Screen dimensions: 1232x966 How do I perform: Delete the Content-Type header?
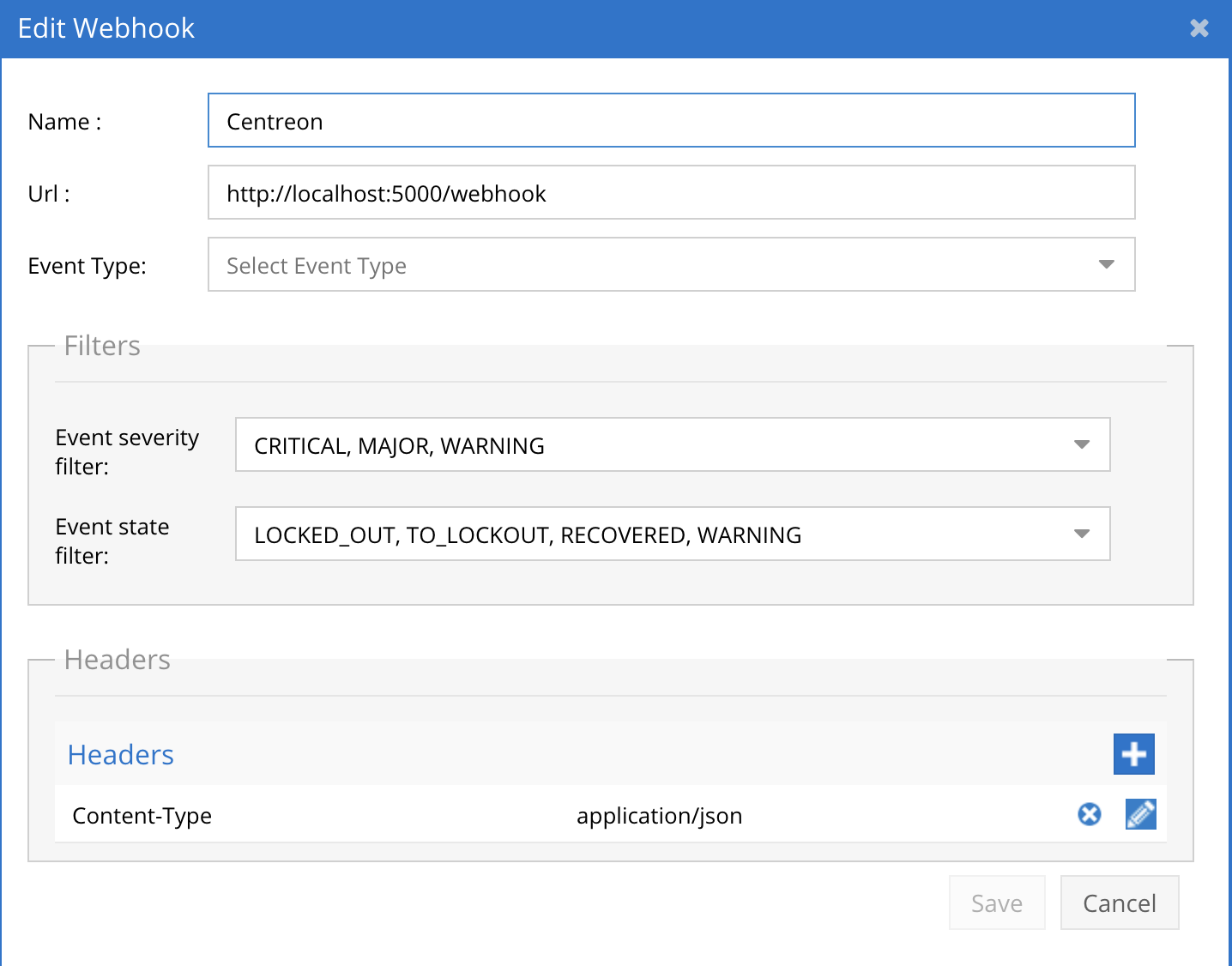click(1089, 814)
